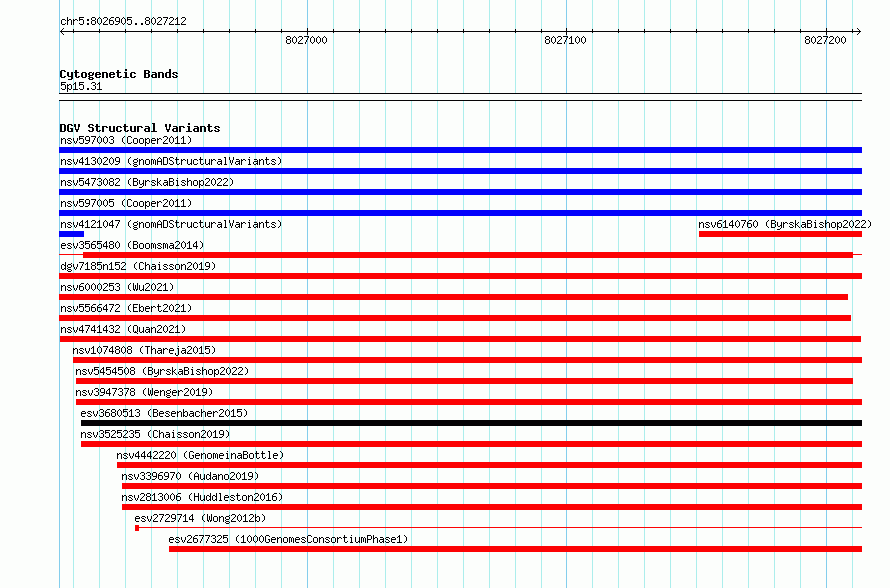
Task: Click the 8027000 ruler position
Action: [x=307, y=40]
